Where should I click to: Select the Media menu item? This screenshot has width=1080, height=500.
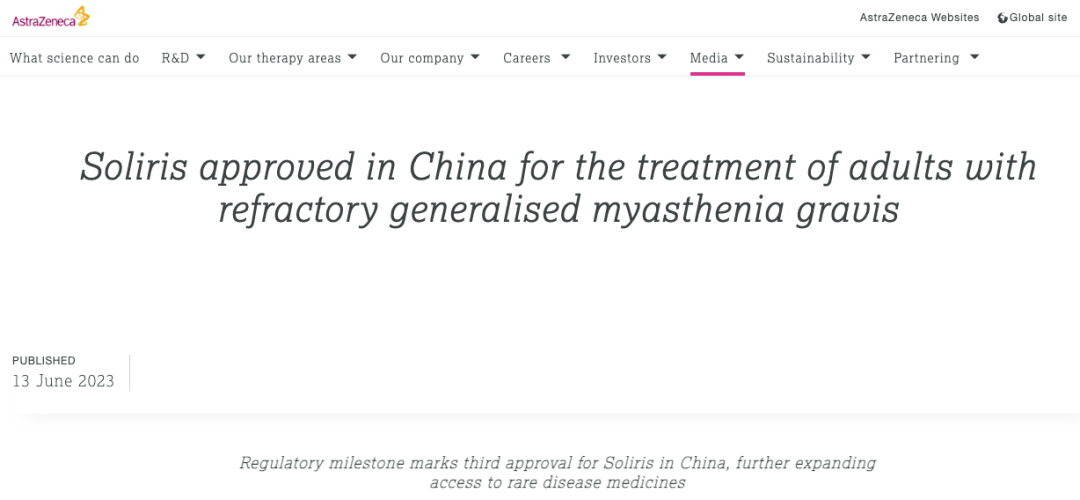(x=709, y=59)
